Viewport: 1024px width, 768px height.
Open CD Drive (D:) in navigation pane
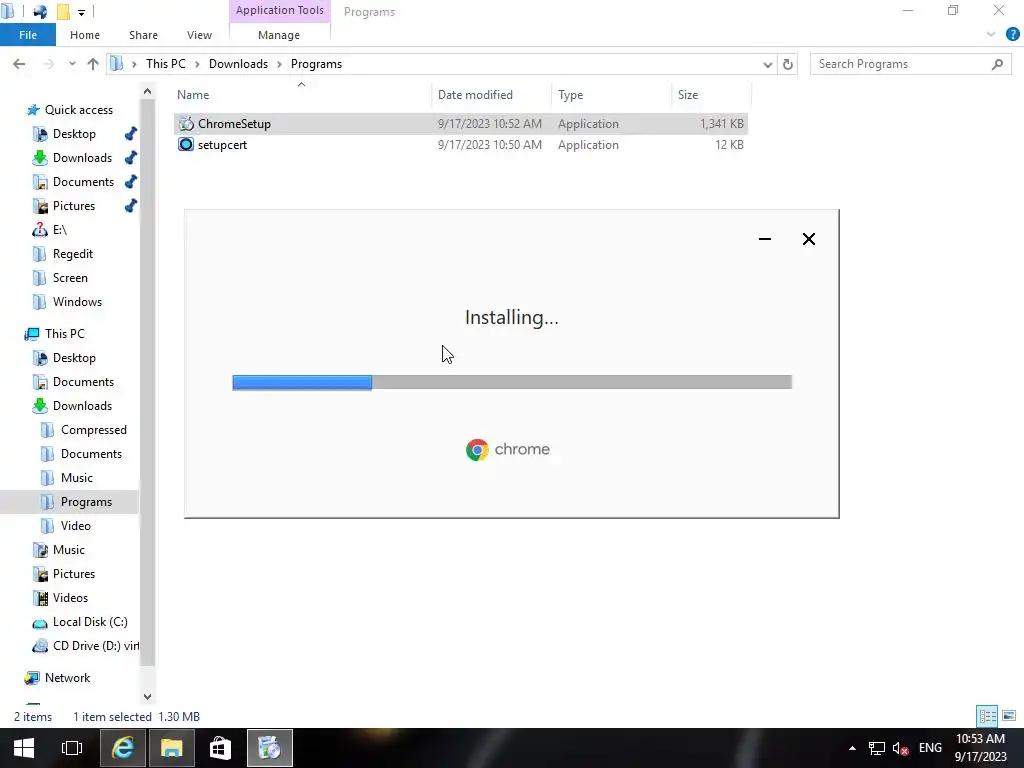95,646
